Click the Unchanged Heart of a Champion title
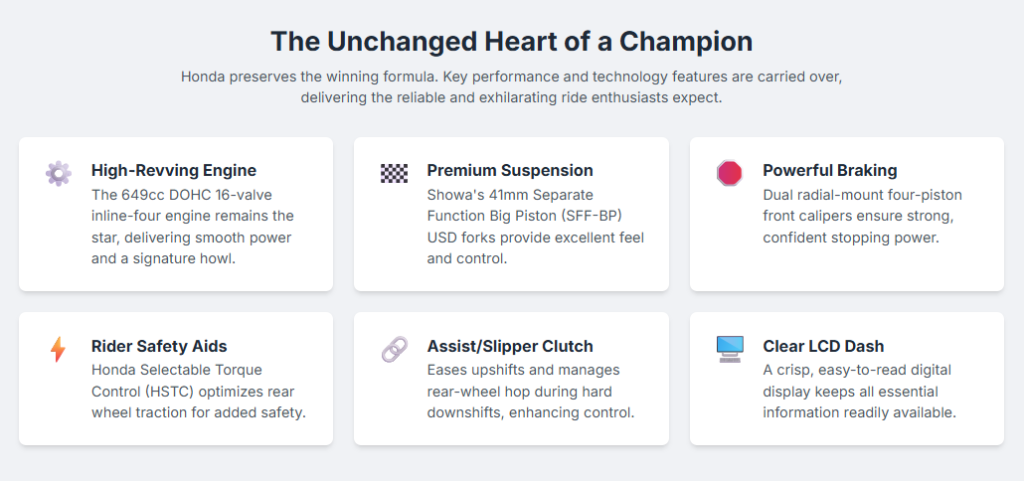Viewport: 1024px width, 481px height. click(x=511, y=42)
